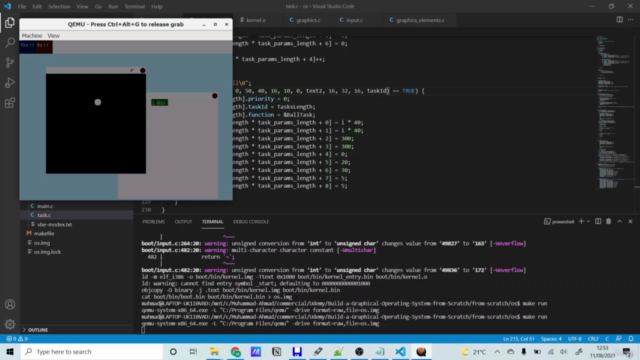Open the Terminal menu
This screenshot has height=360, width=640.
pos(135,7)
